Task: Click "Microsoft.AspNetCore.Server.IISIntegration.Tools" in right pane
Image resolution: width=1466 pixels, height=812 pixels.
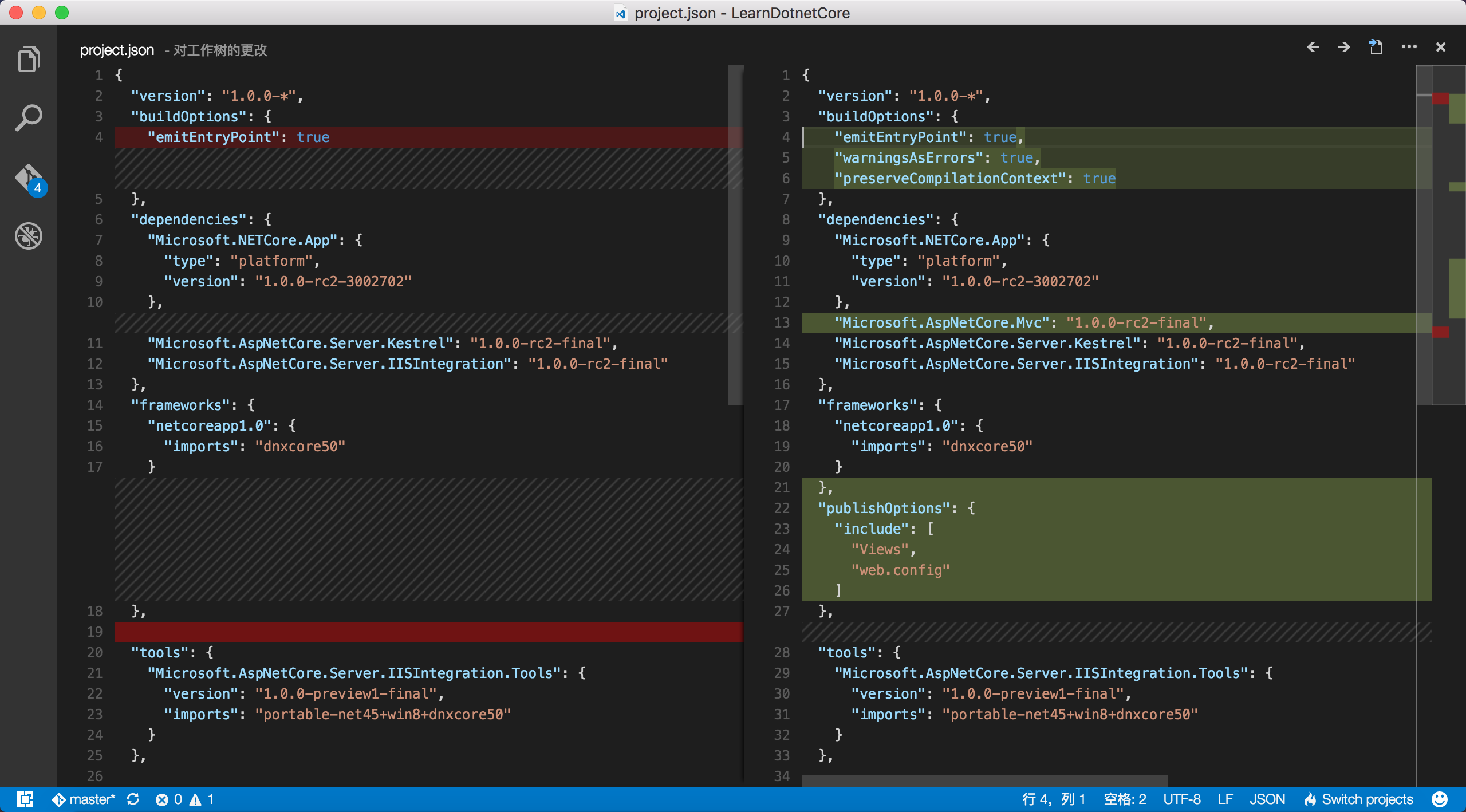Action: pyautogui.click(x=1042, y=673)
